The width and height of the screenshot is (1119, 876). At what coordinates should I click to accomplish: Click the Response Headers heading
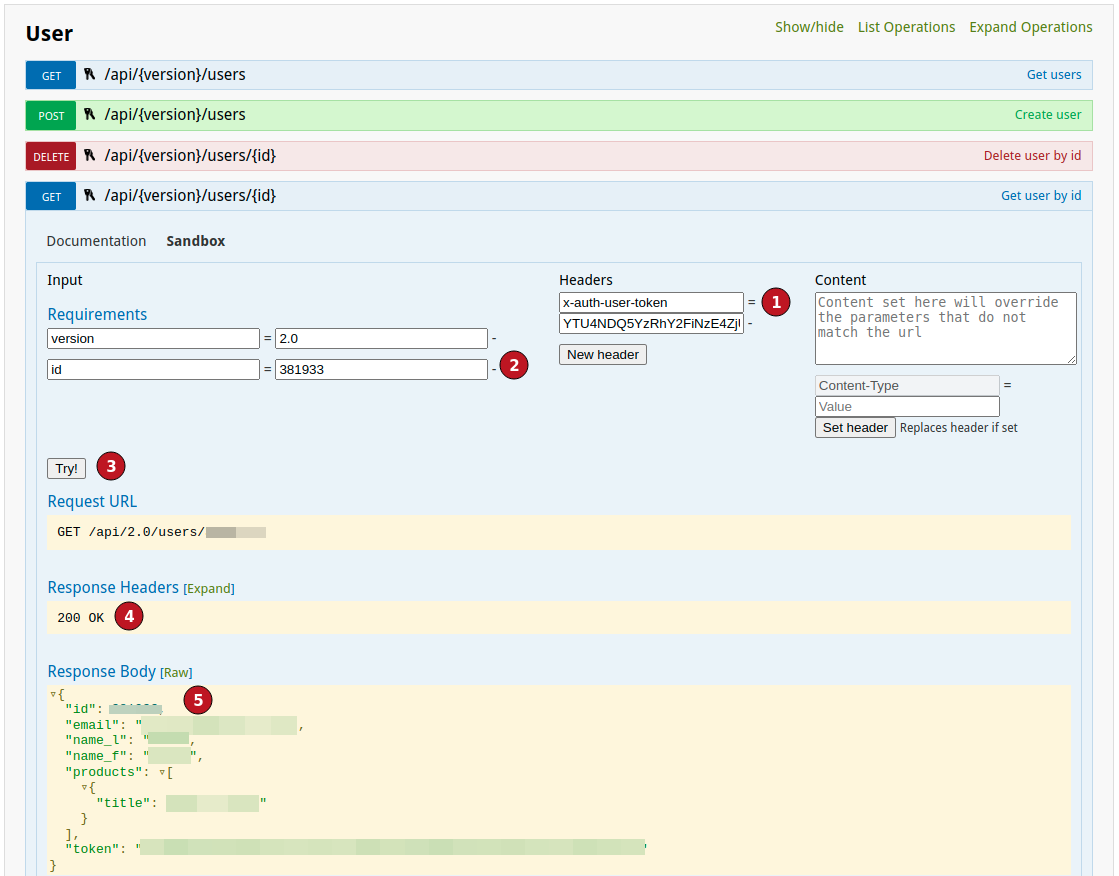[x=113, y=587]
